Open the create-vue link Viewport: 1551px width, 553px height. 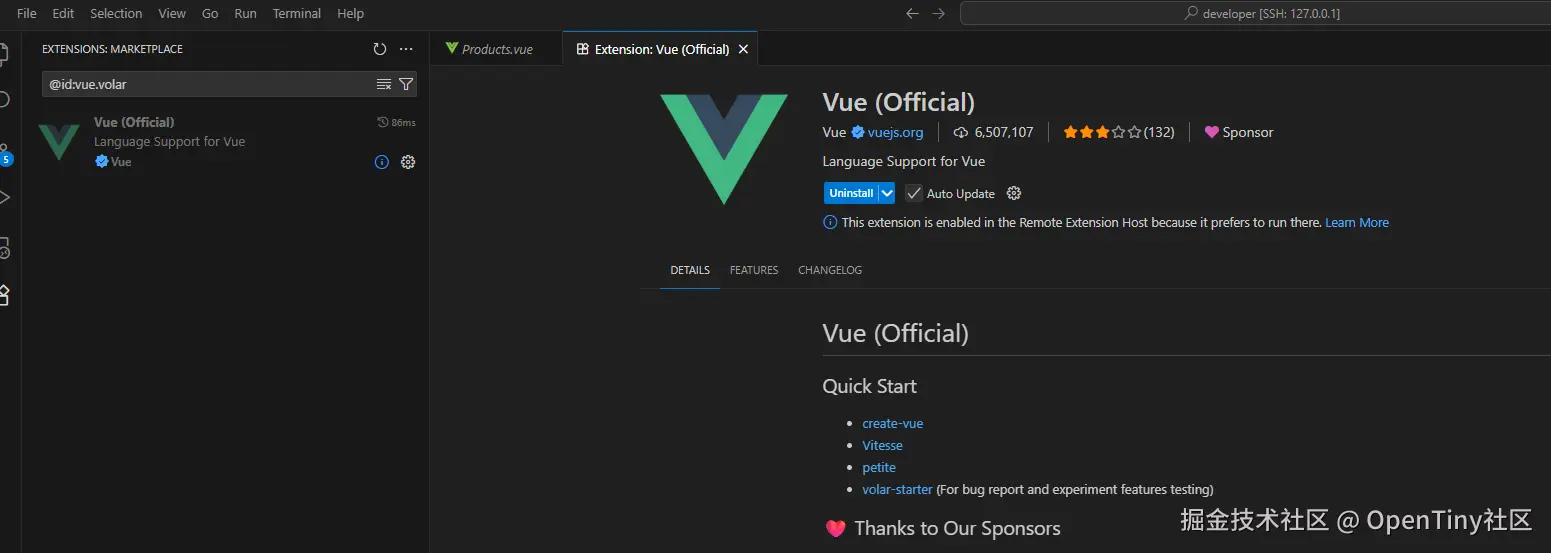(x=893, y=423)
